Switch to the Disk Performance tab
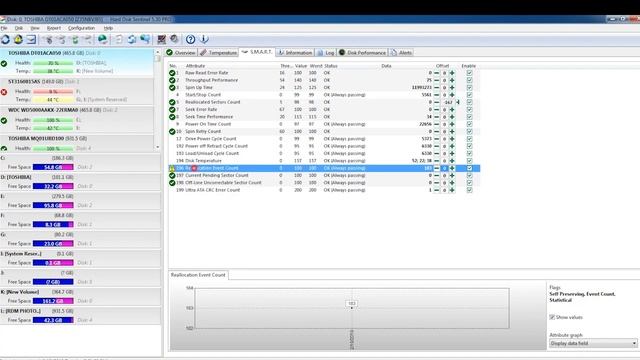 pyautogui.click(x=362, y=53)
